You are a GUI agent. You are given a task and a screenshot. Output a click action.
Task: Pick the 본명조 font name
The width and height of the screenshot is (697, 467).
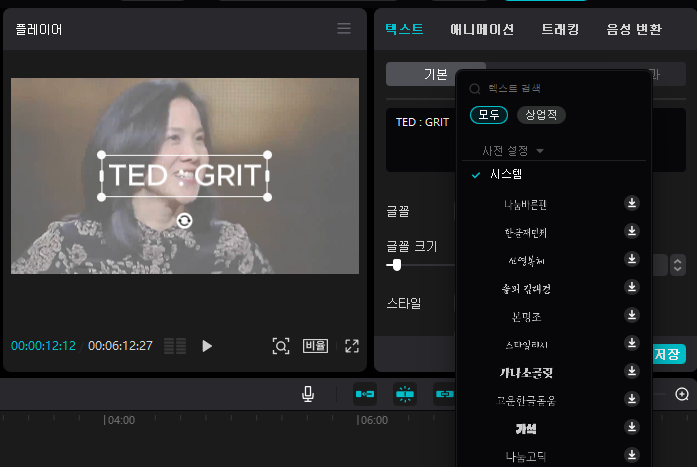(x=526, y=316)
